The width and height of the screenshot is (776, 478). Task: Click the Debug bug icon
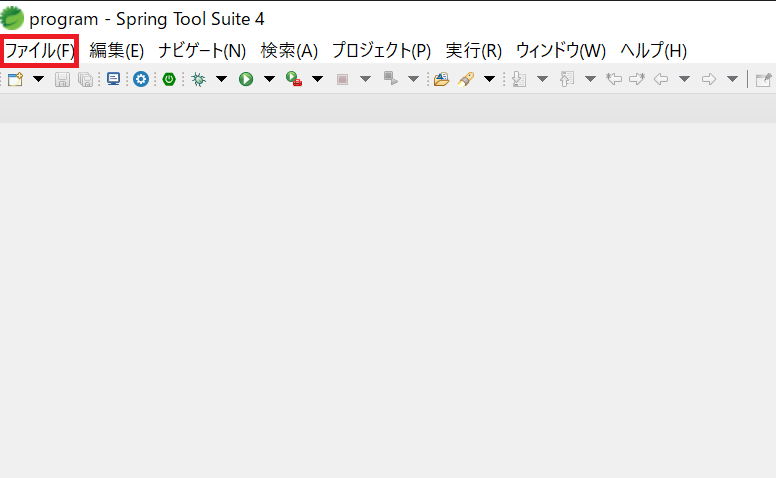[198, 79]
